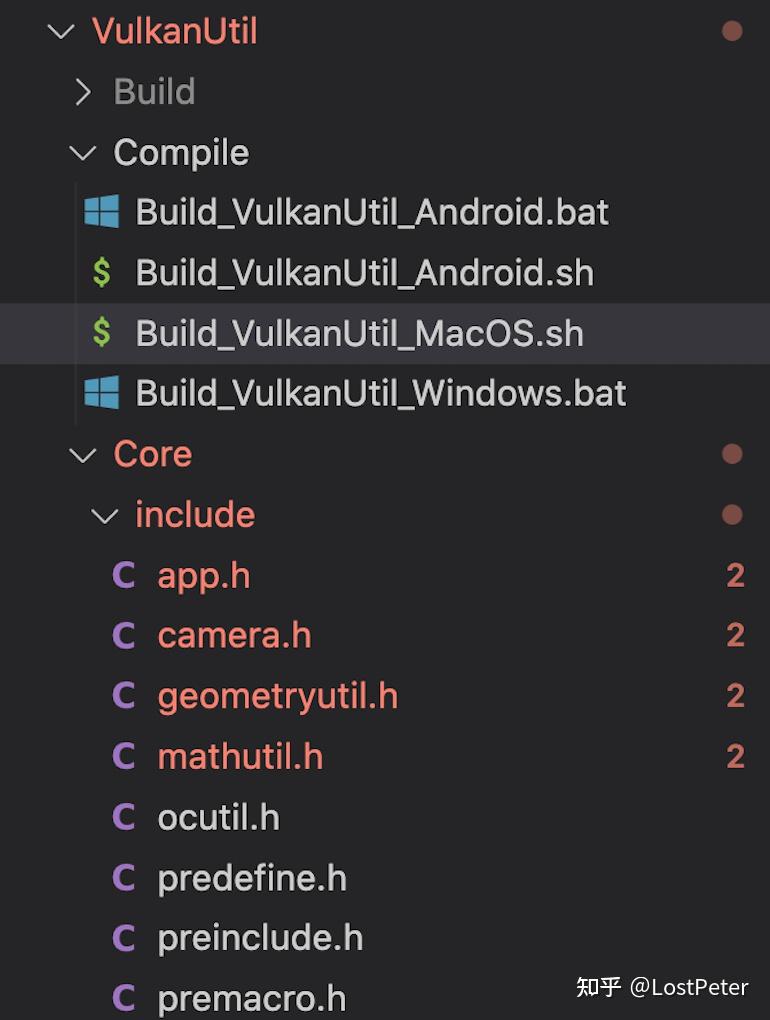Click the C icon next to geometryutil.h
The image size is (770, 1020).
(124, 695)
